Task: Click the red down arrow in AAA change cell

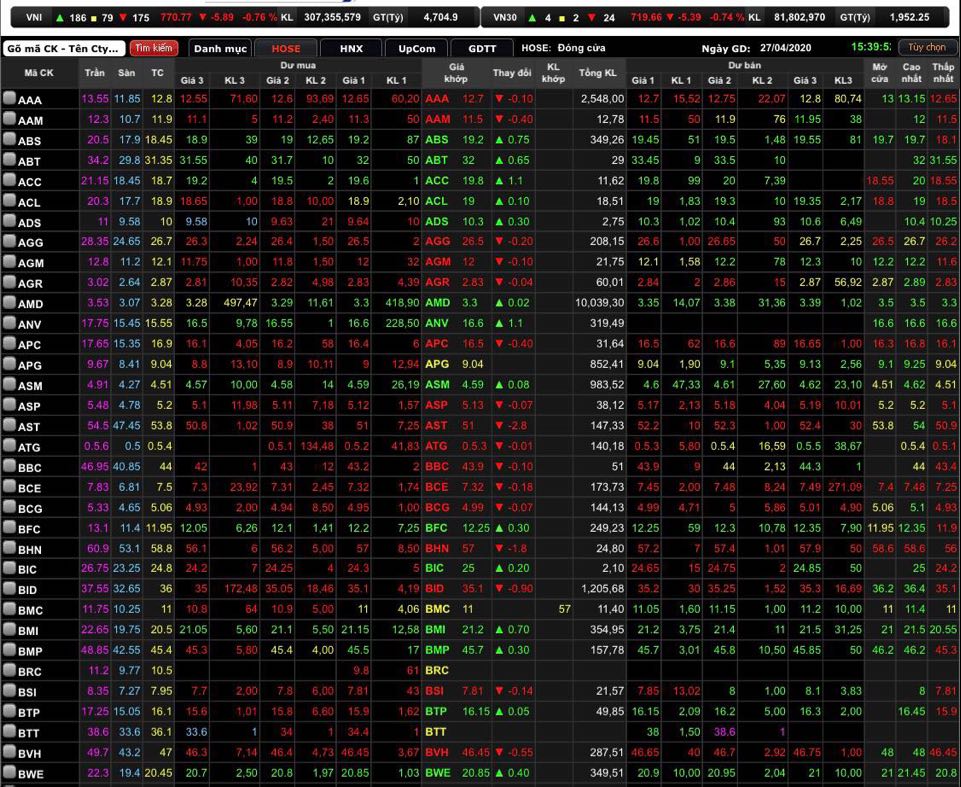Action: coord(499,99)
